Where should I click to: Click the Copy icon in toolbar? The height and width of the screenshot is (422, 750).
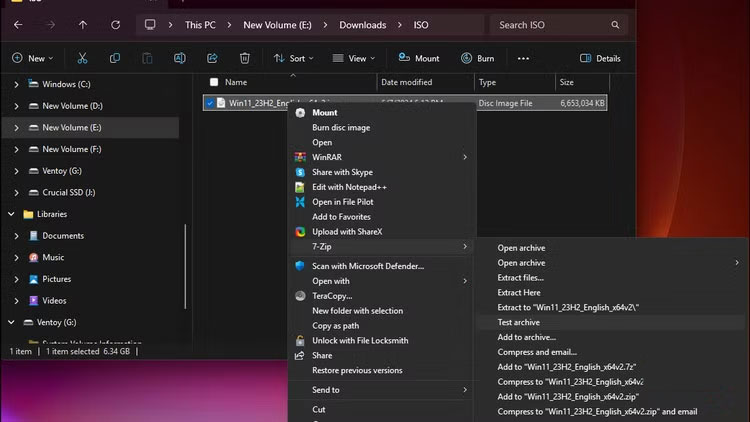pos(115,58)
